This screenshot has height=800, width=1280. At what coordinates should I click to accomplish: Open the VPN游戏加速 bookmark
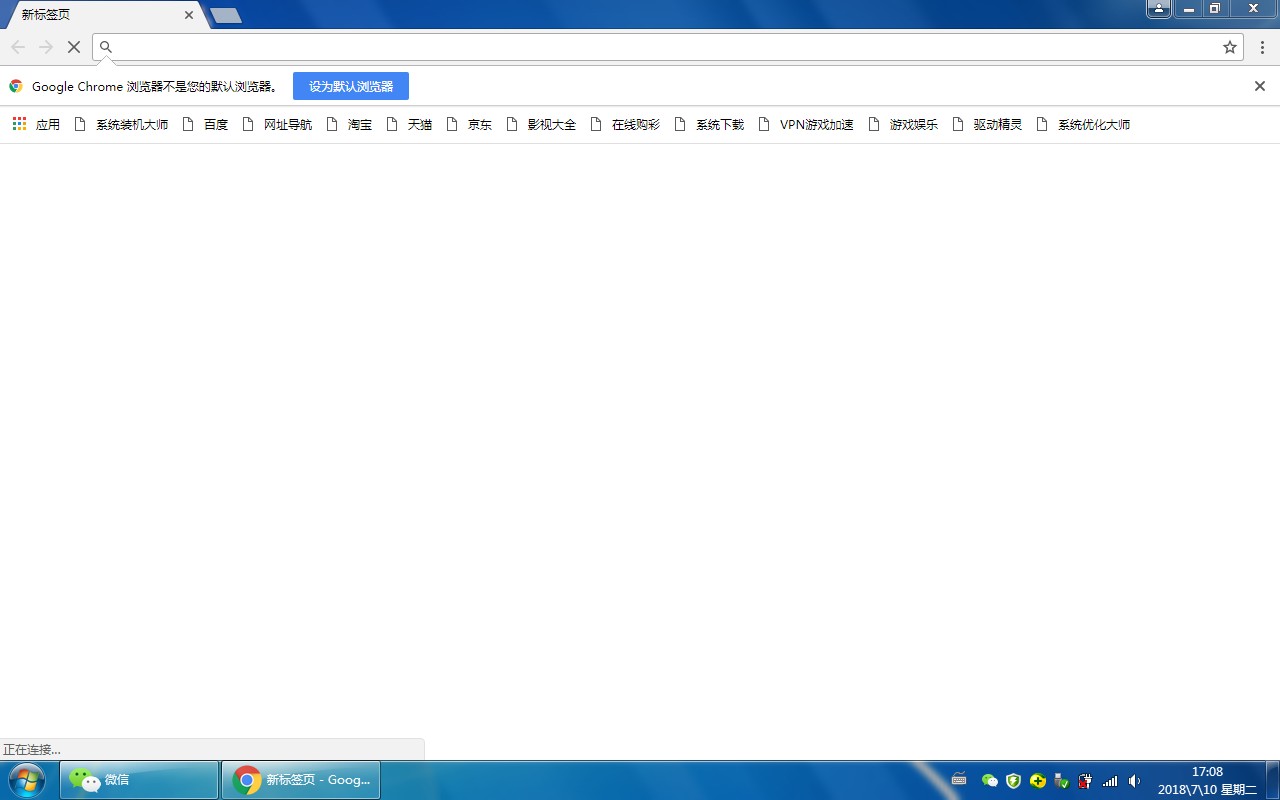[806, 125]
